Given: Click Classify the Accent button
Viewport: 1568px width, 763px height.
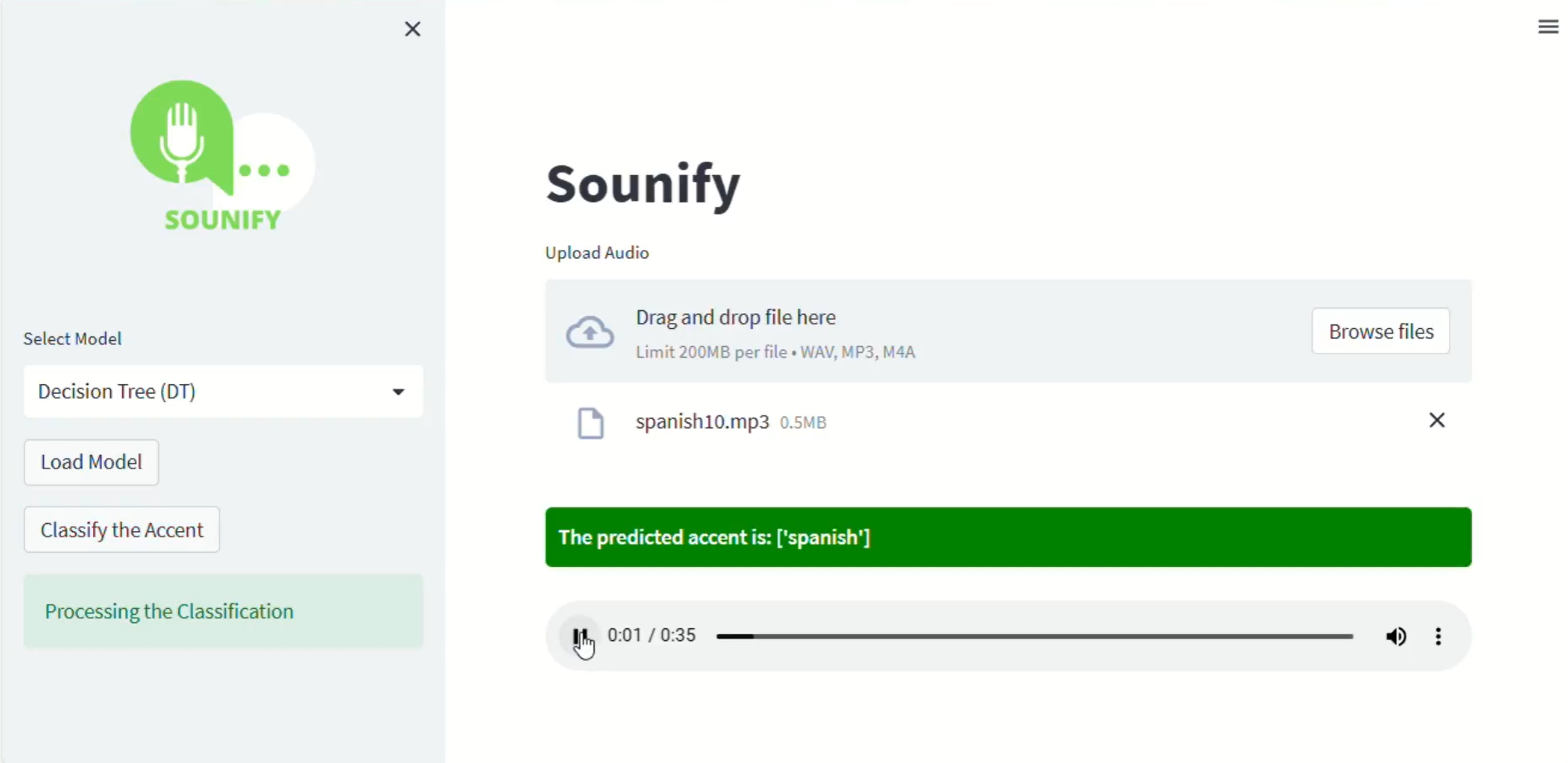Looking at the screenshot, I should coord(121,529).
